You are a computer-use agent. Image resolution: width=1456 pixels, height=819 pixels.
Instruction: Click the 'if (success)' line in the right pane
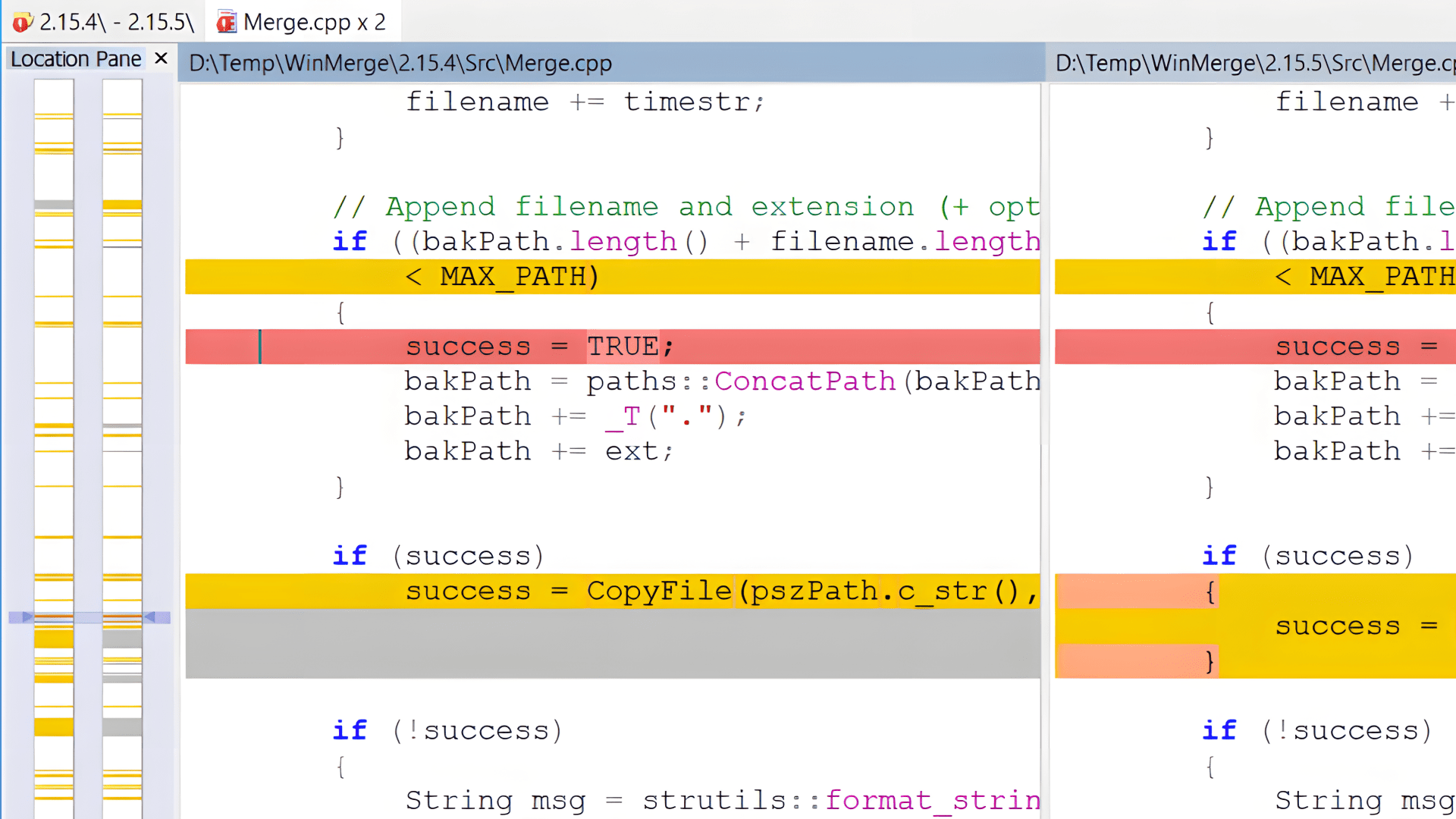1308,556
